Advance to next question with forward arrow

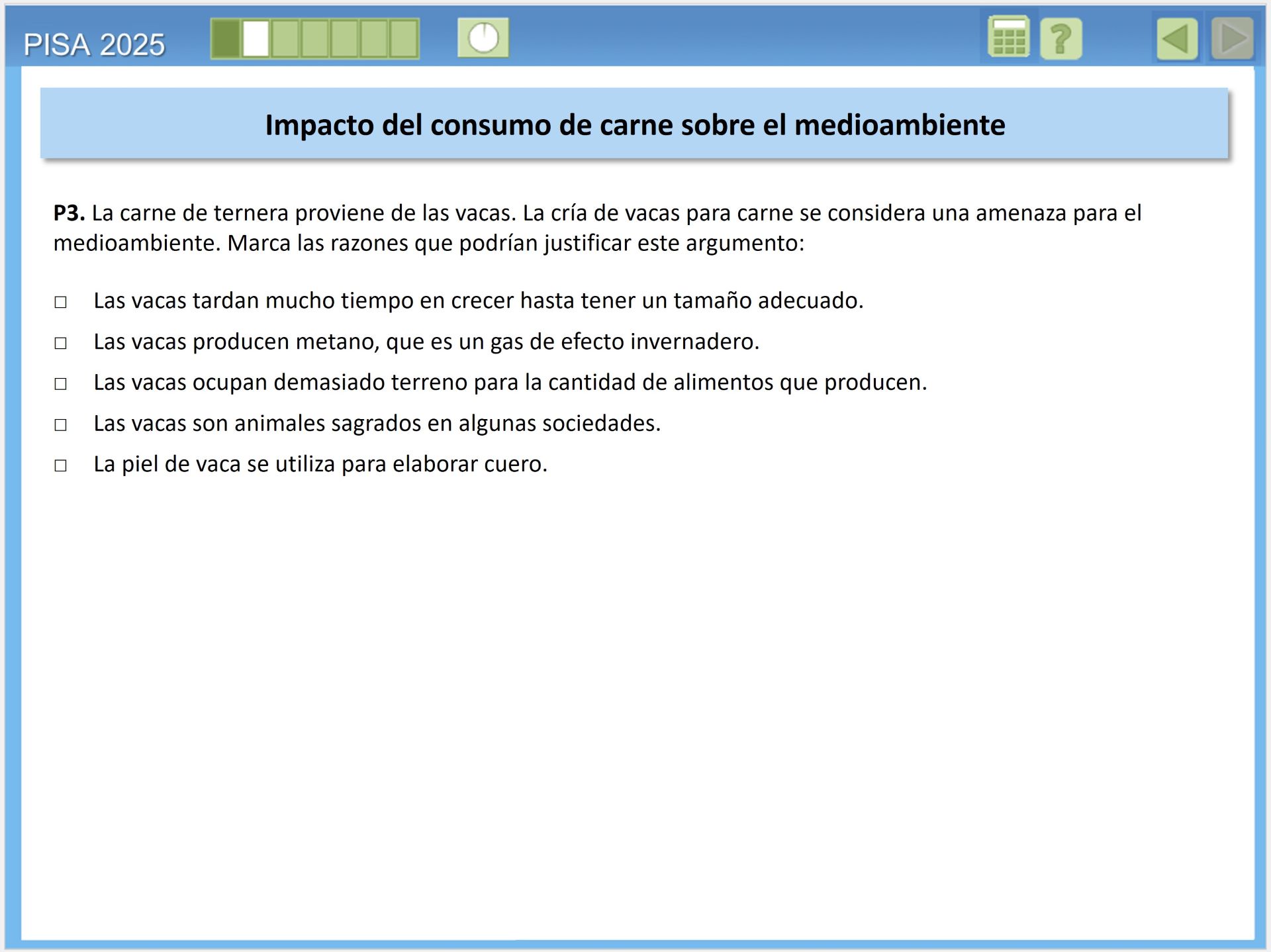1232,39
